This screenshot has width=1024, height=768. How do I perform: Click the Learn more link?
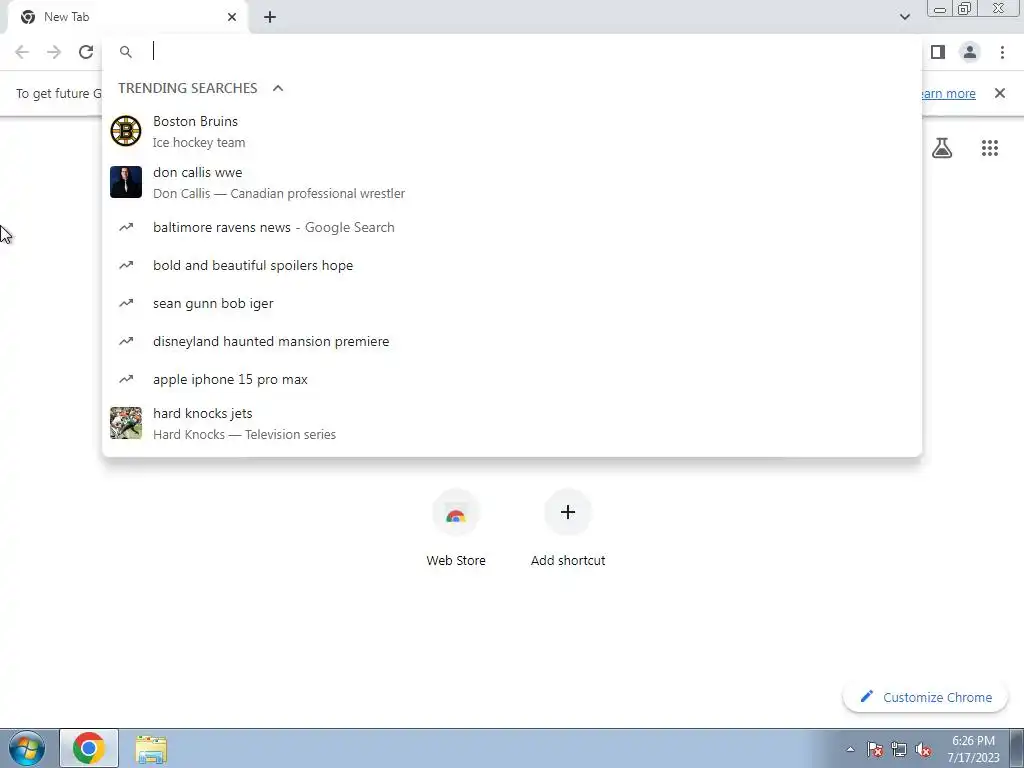(948, 93)
